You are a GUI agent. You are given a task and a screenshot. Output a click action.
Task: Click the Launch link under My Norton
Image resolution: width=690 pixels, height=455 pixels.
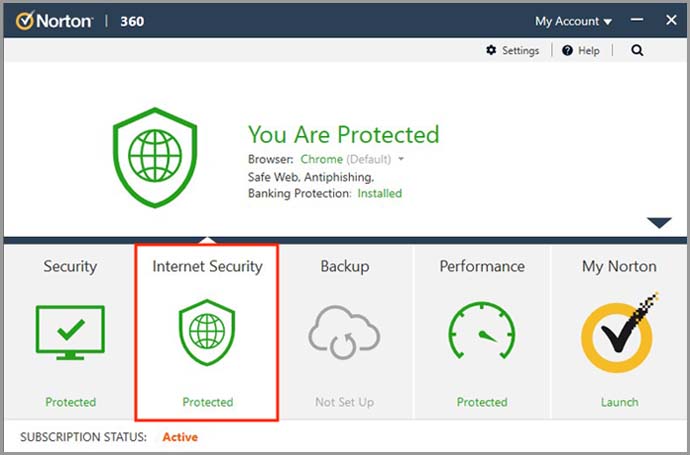tap(619, 402)
